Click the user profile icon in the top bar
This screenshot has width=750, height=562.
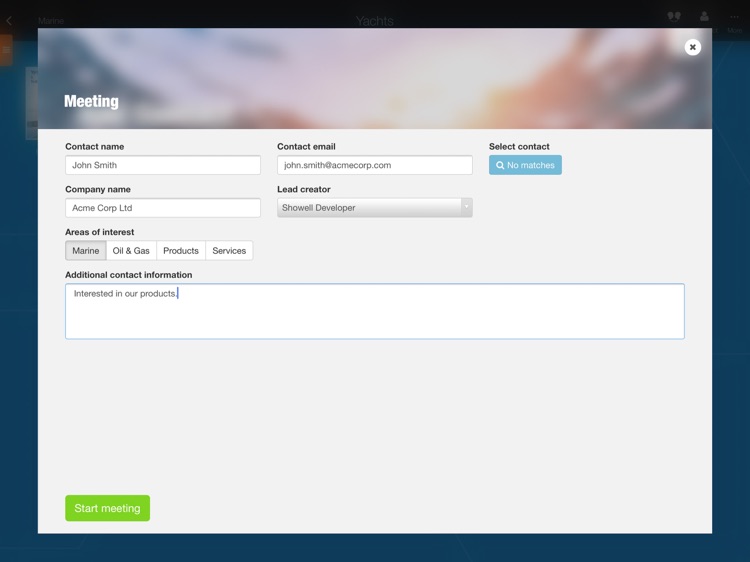(x=704, y=17)
